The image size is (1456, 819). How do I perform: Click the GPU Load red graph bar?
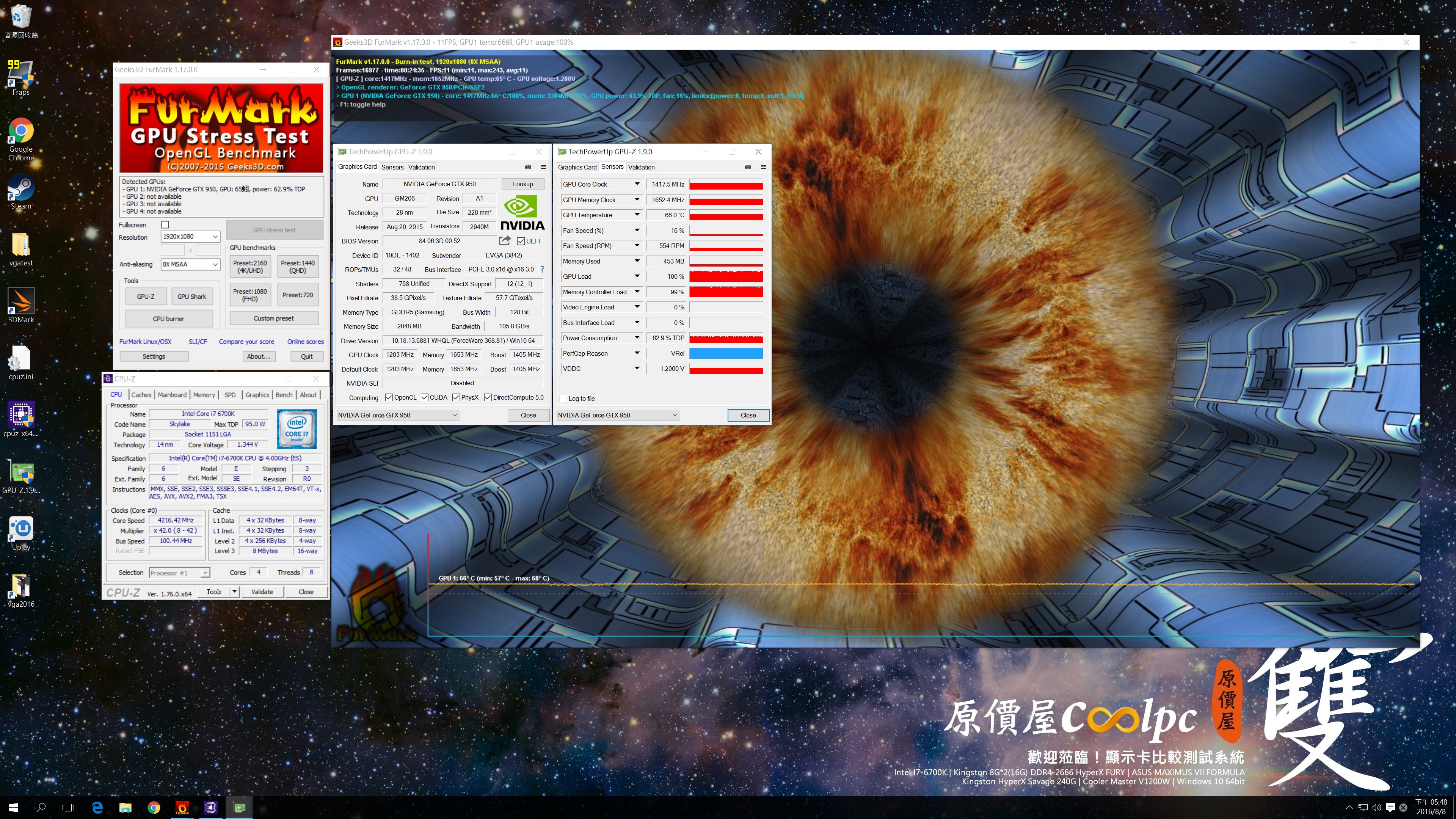(x=726, y=277)
